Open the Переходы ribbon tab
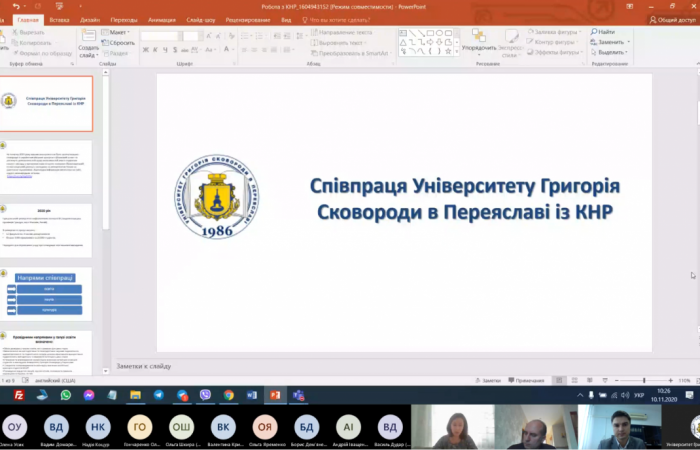The width and height of the screenshot is (700, 450). (124, 20)
